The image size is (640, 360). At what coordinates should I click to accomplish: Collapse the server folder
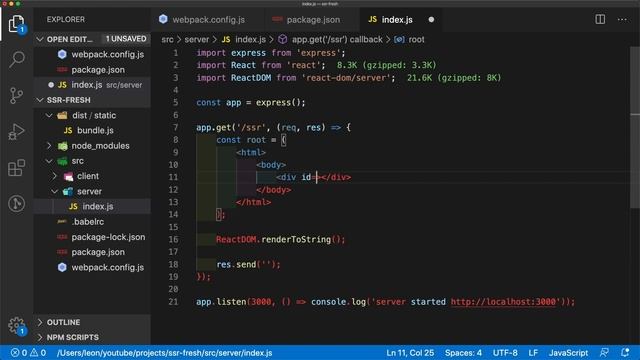(92, 191)
